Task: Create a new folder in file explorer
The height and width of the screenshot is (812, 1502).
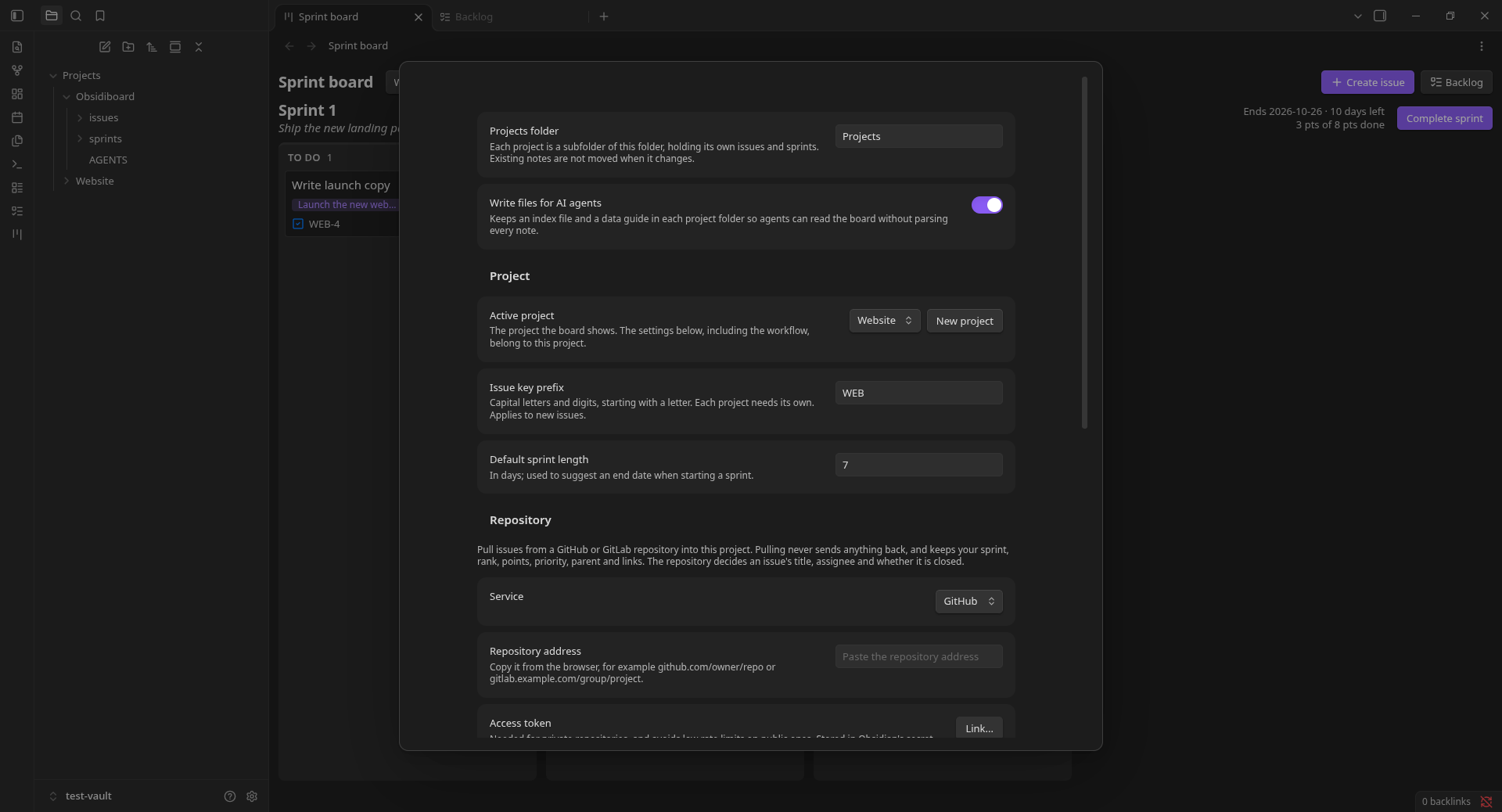Action: tap(128, 47)
